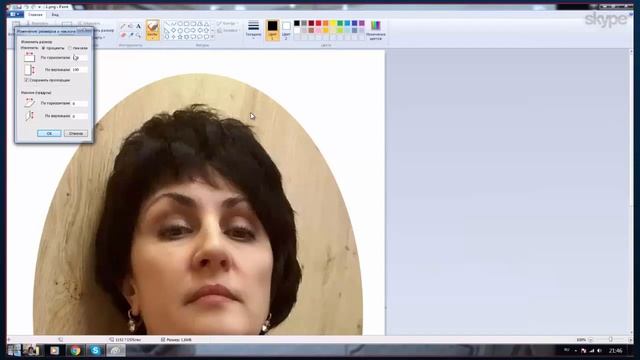The height and width of the screenshot is (360, 640).
Task: Select the Color 2 background button
Action: [286, 31]
